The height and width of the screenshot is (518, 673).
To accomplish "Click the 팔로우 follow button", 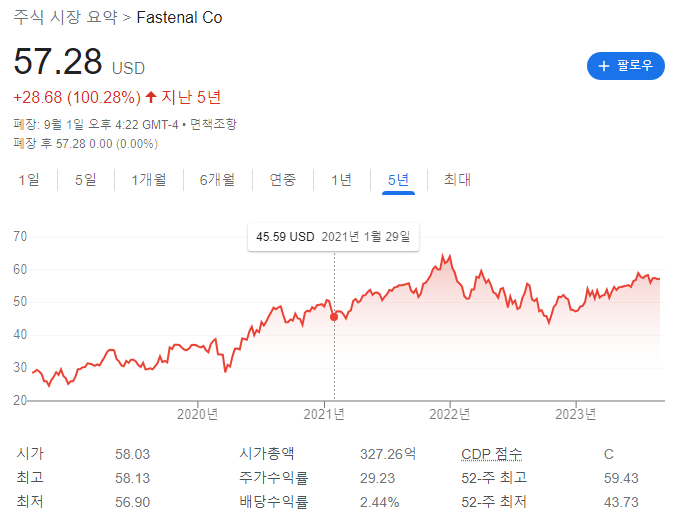I will 625,66.
